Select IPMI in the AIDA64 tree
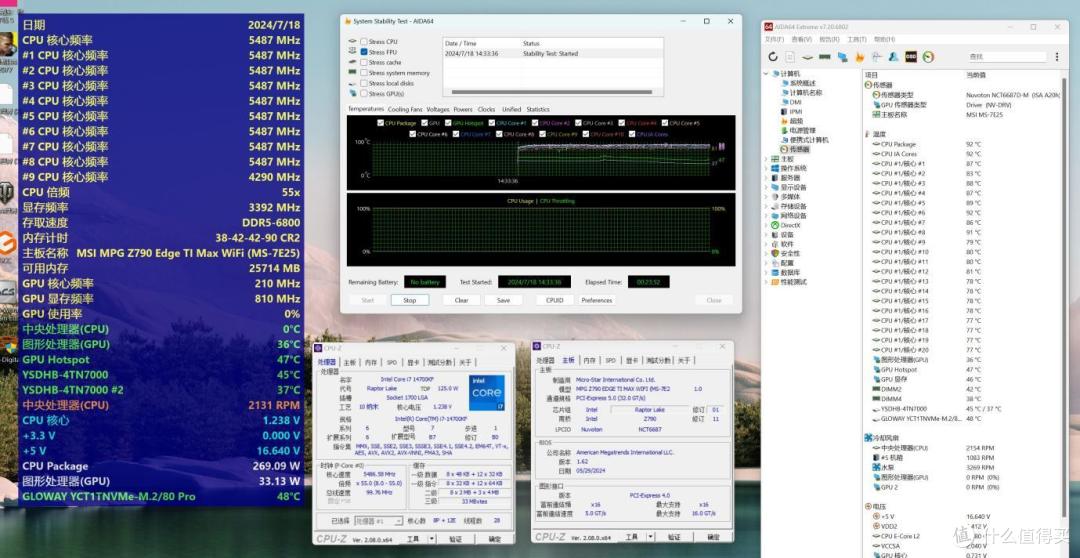This screenshot has width=1080, height=558. pyautogui.click(x=796, y=111)
